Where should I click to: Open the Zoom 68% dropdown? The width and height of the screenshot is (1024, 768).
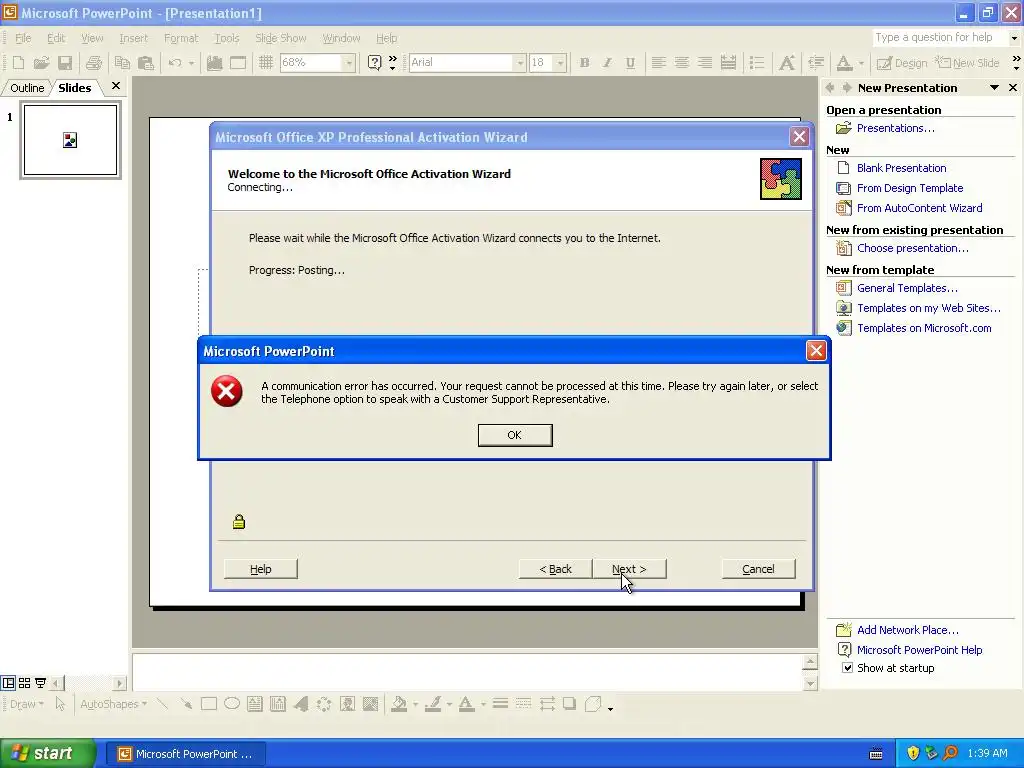[x=349, y=63]
